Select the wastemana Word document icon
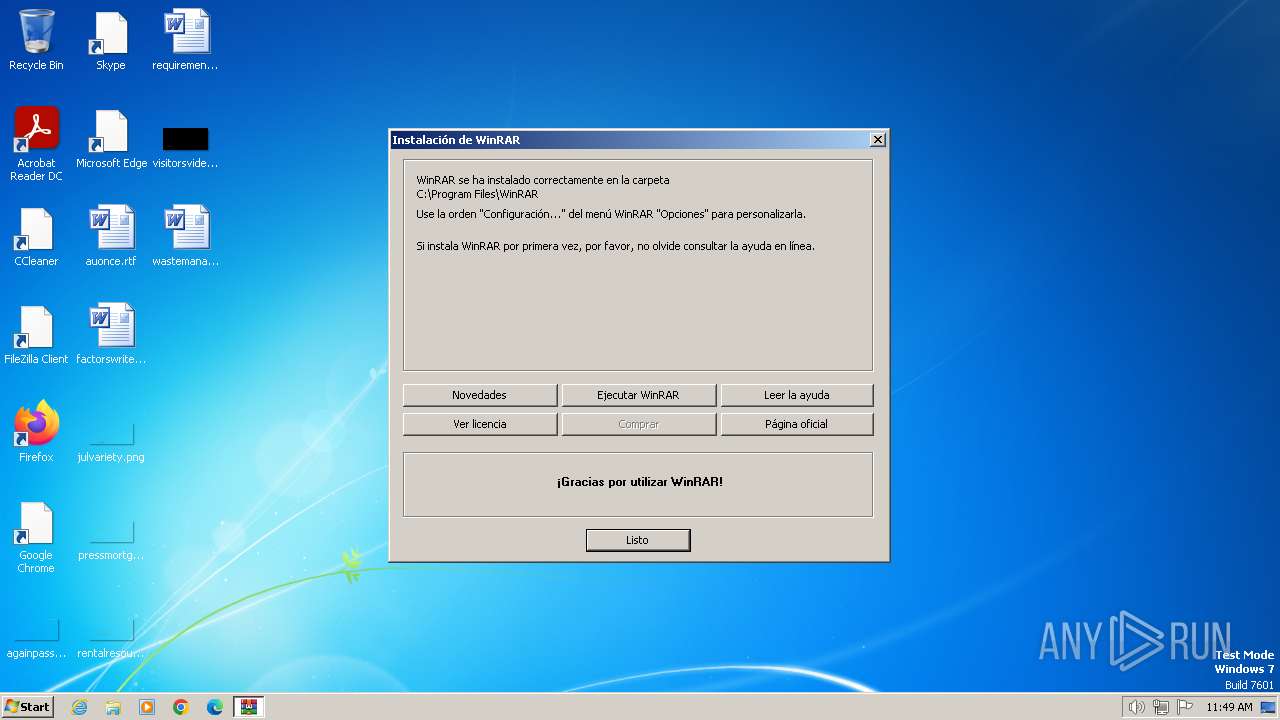The height and width of the screenshot is (720, 1280). click(185, 236)
